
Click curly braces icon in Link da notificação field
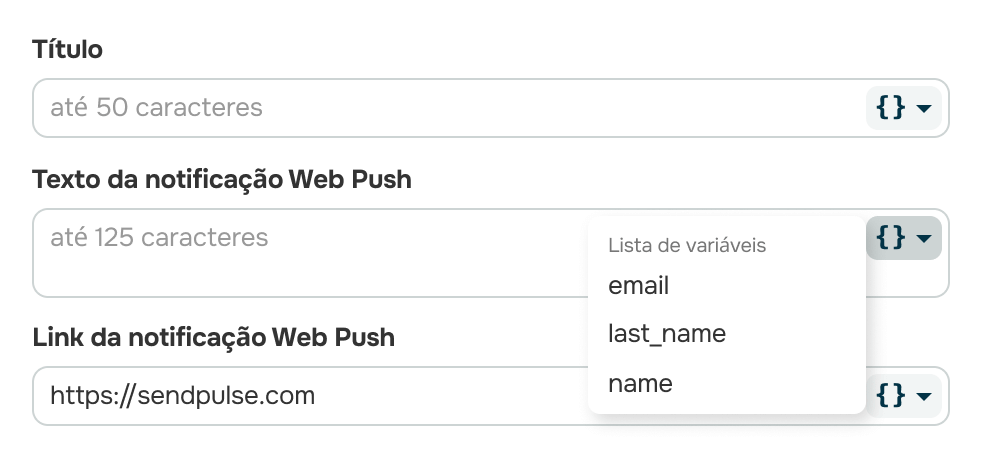click(891, 395)
